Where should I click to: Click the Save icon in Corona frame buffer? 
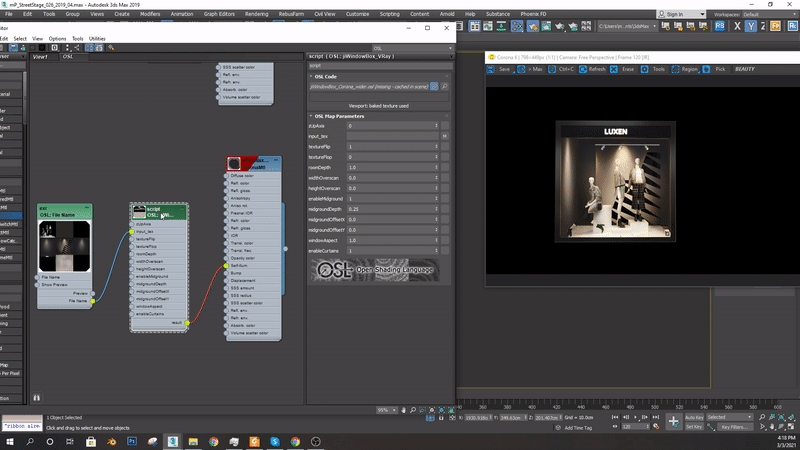coord(492,70)
